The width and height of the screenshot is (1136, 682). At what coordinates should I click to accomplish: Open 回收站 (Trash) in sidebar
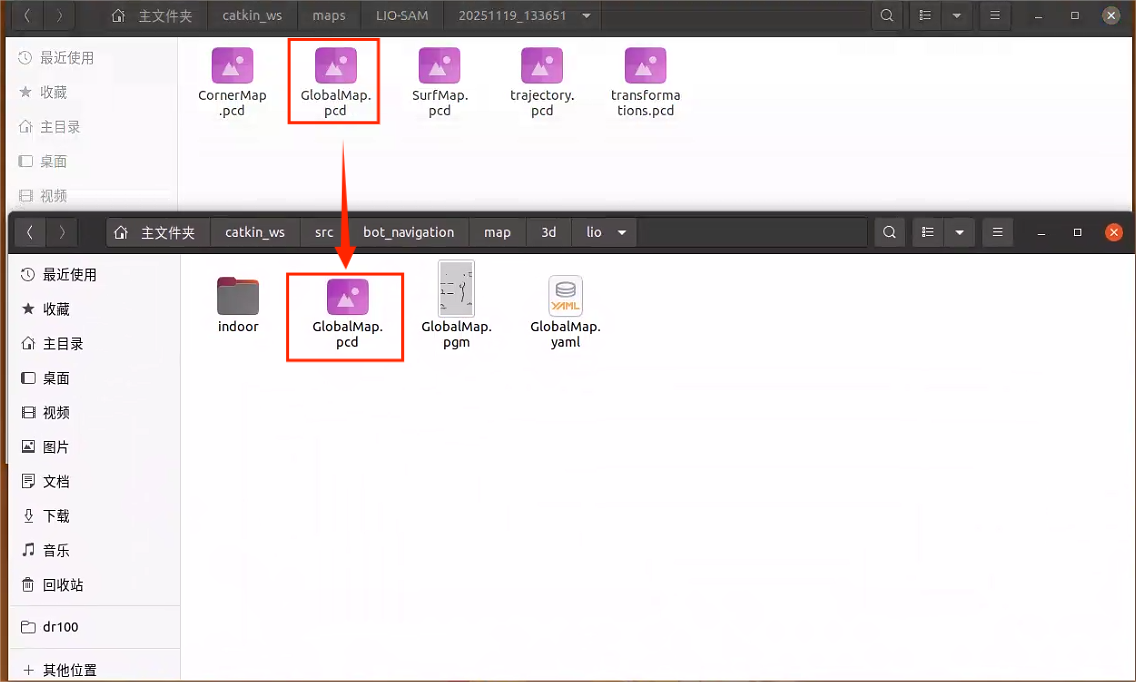tap(63, 585)
